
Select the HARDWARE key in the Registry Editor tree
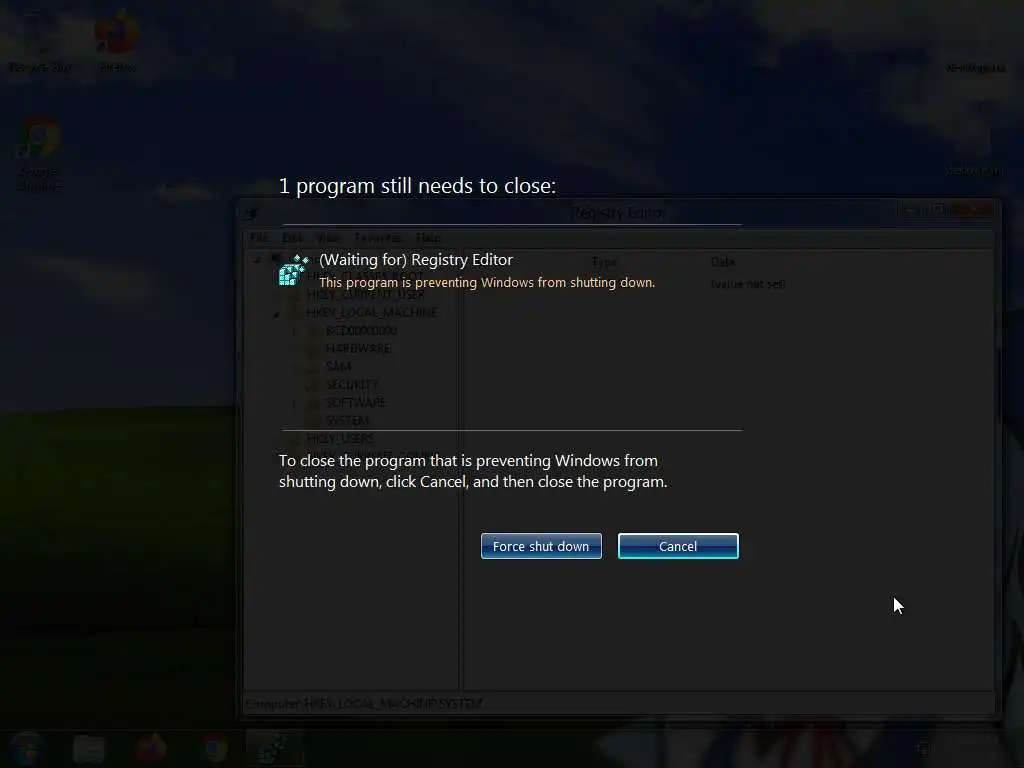(358, 349)
